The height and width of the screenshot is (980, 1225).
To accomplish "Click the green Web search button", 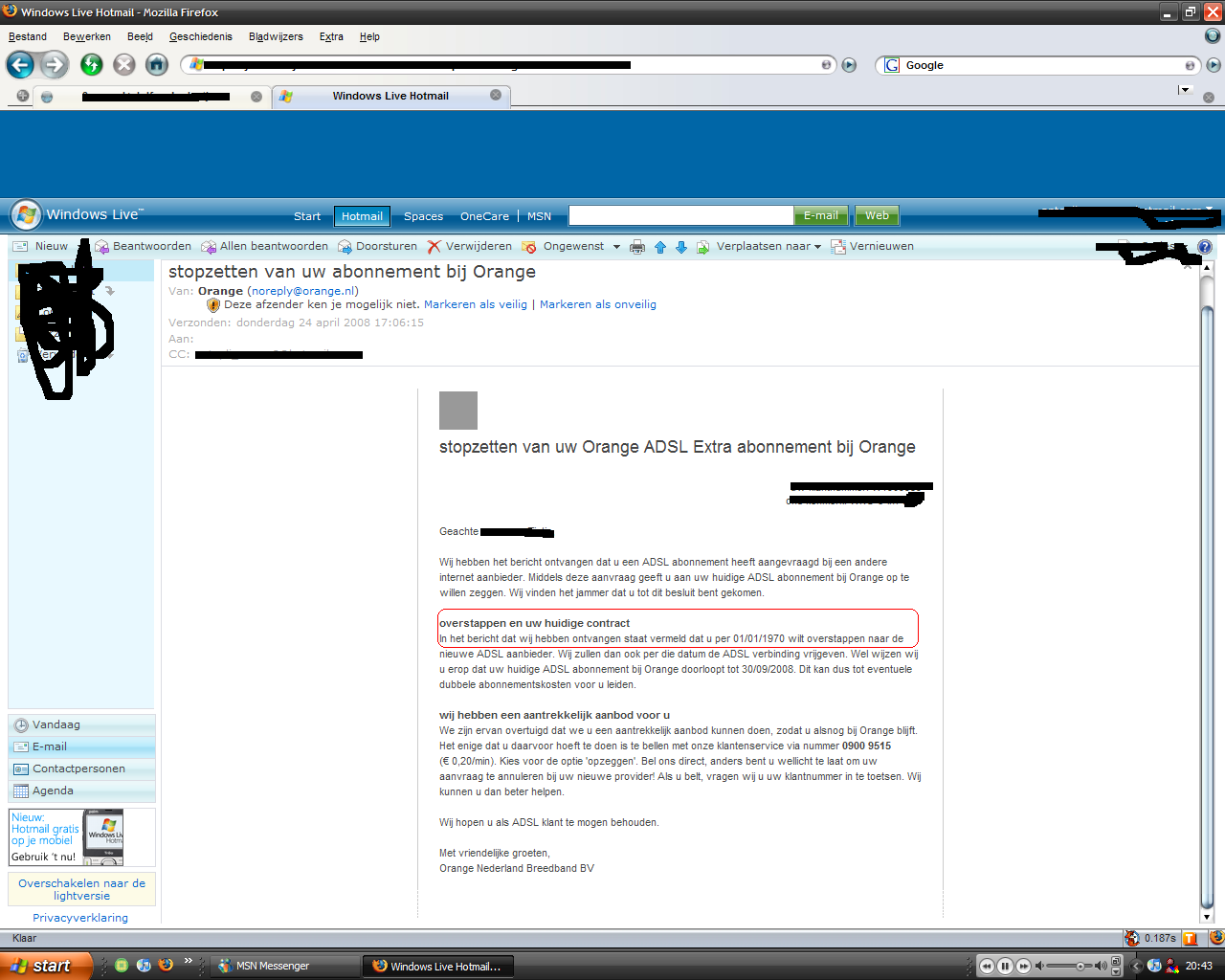I will (878, 215).
